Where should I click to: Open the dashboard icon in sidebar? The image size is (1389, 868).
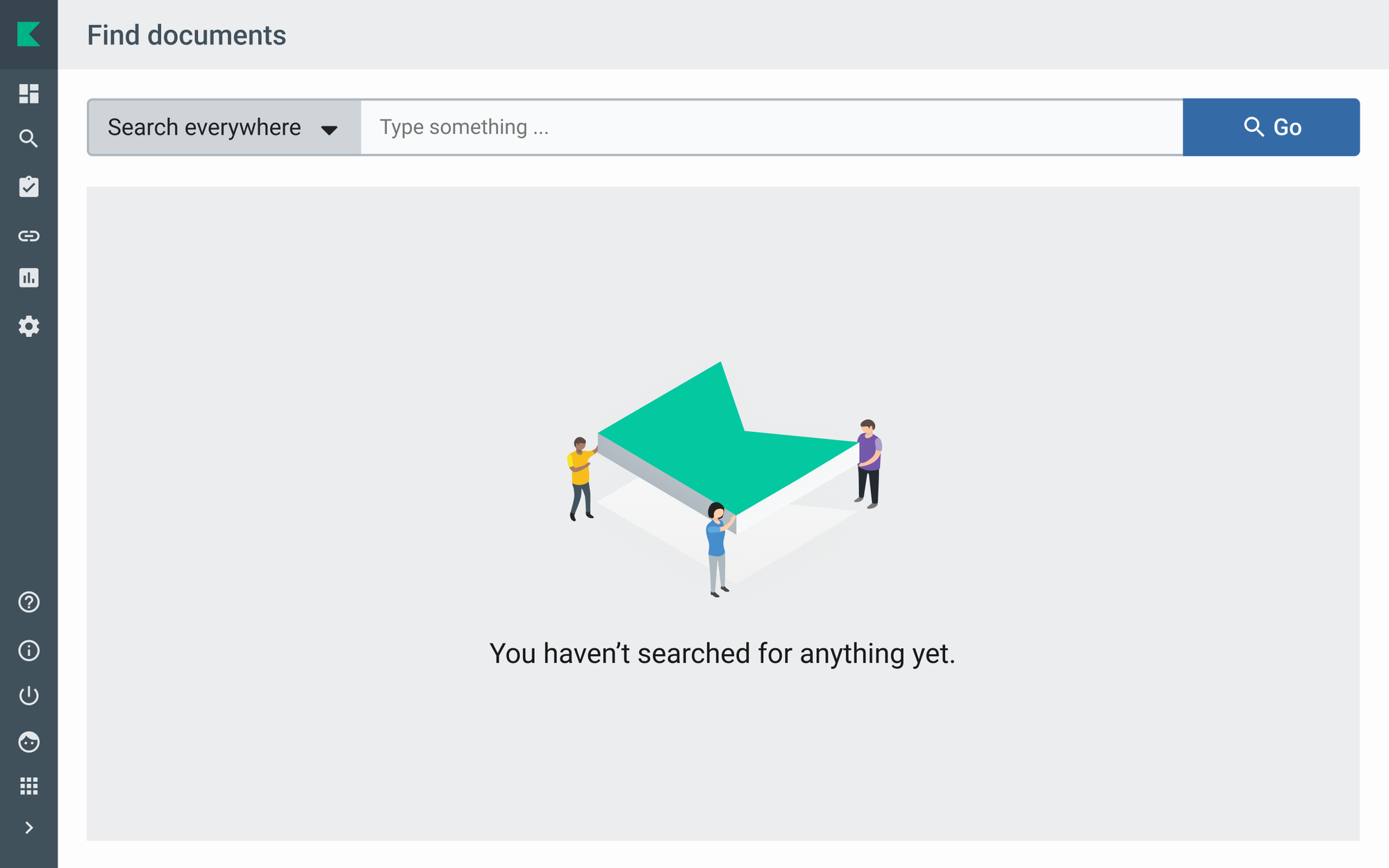28,94
